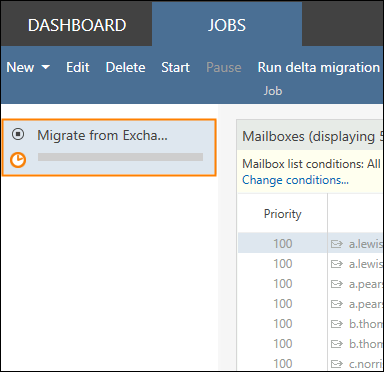Click mailbox icon of first b.thom row

(x=337, y=324)
